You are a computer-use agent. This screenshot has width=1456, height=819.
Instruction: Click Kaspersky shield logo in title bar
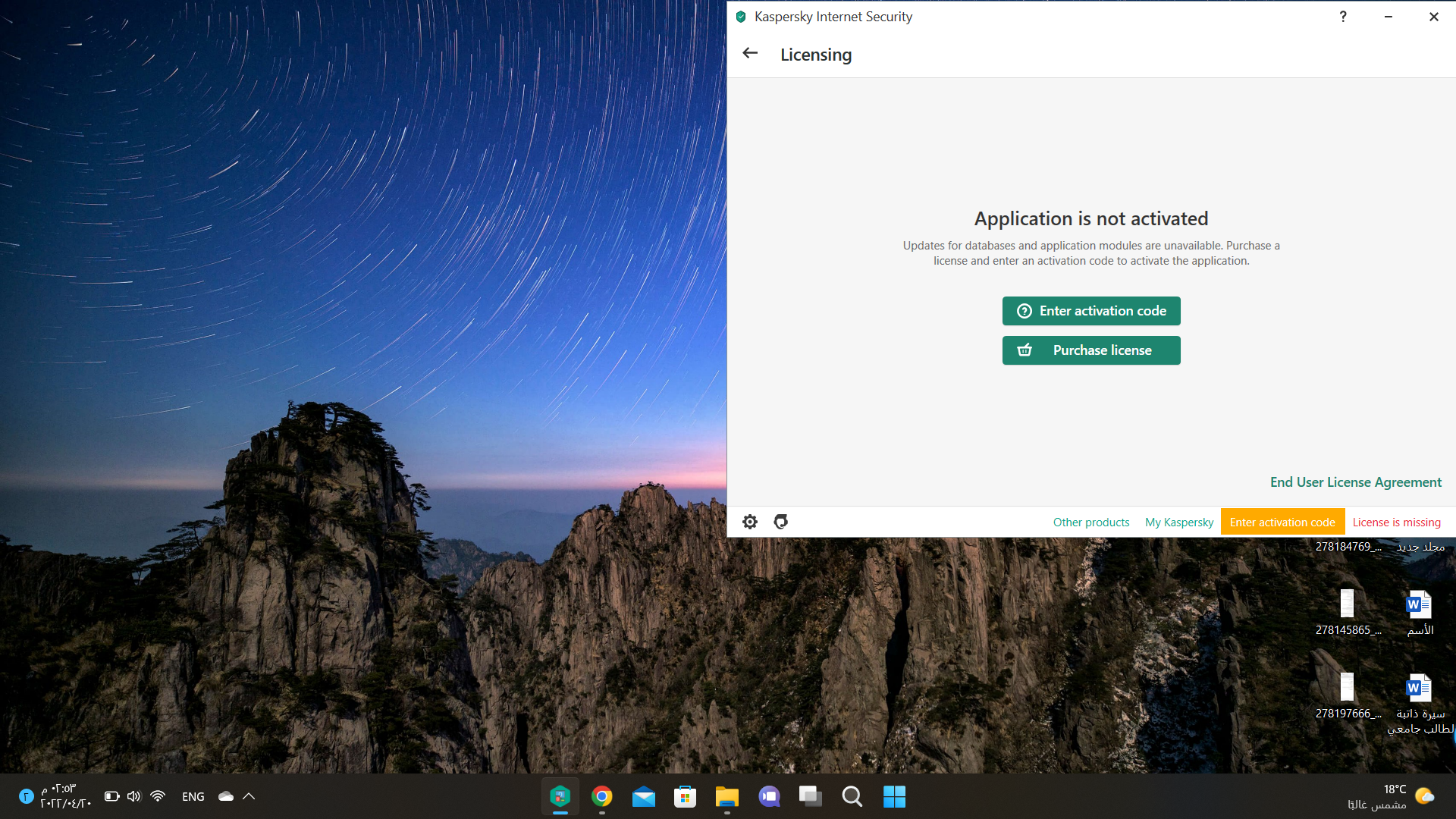point(741,17)
